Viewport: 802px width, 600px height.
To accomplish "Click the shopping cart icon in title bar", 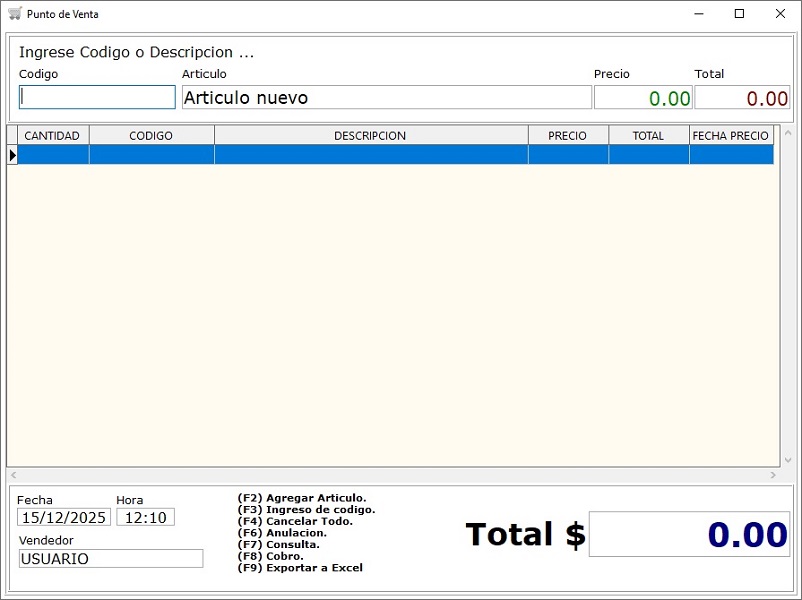I will pyautogui.click(x=14, y=14).
